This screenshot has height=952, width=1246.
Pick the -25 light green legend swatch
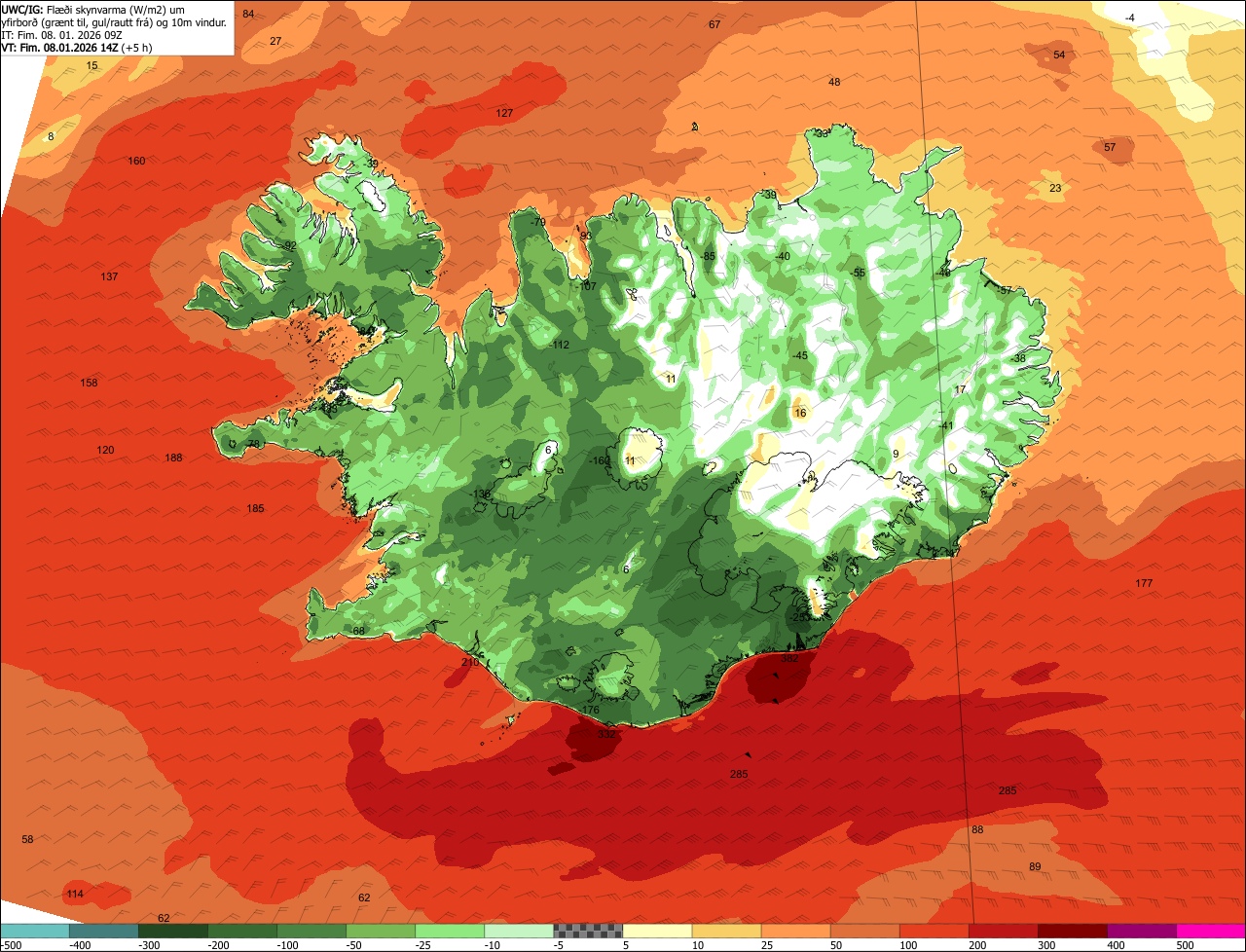(x=449, y=931)
